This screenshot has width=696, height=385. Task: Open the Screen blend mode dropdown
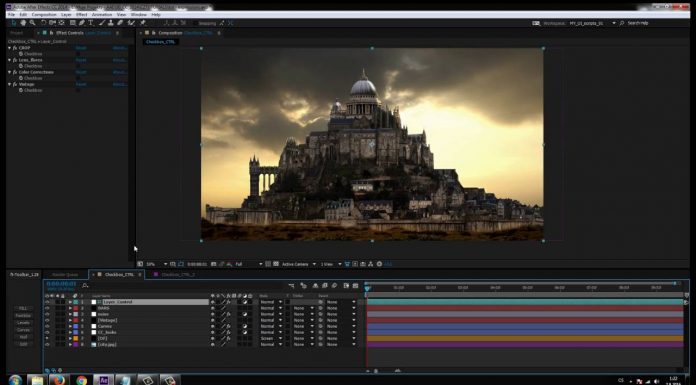[270, 338]
